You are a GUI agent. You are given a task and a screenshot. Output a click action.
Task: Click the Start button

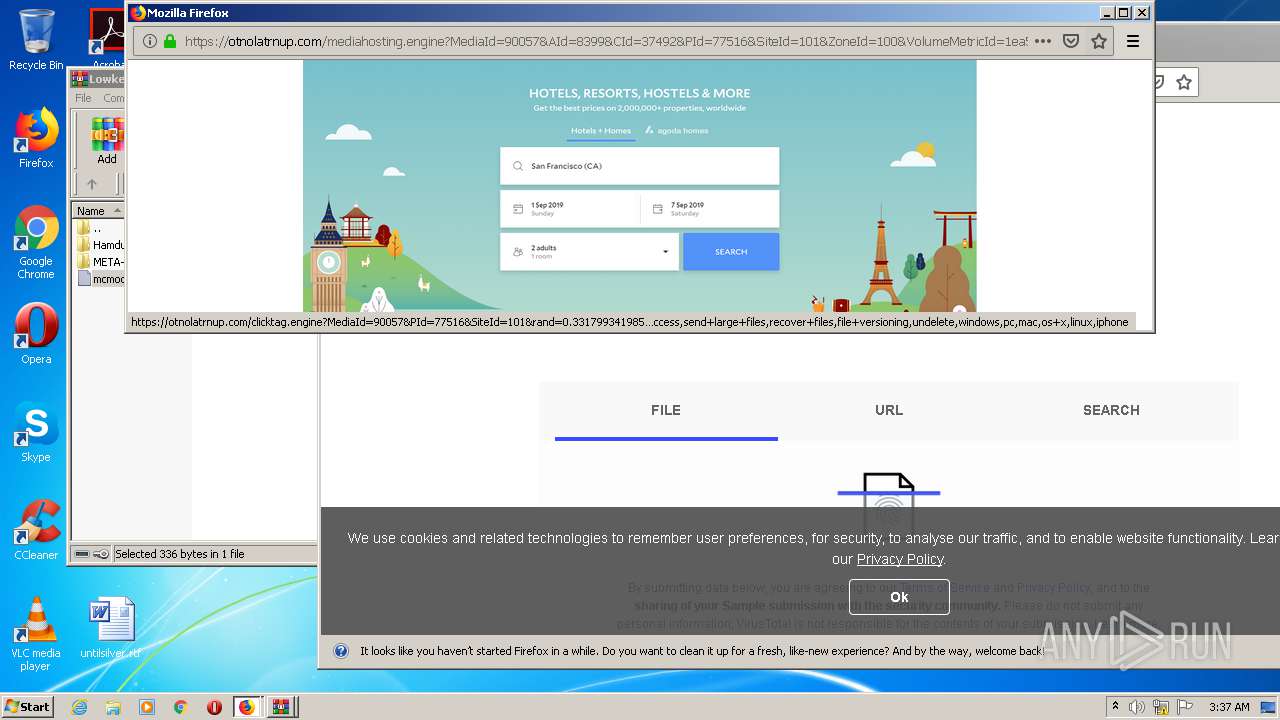[x=27, y=706]
